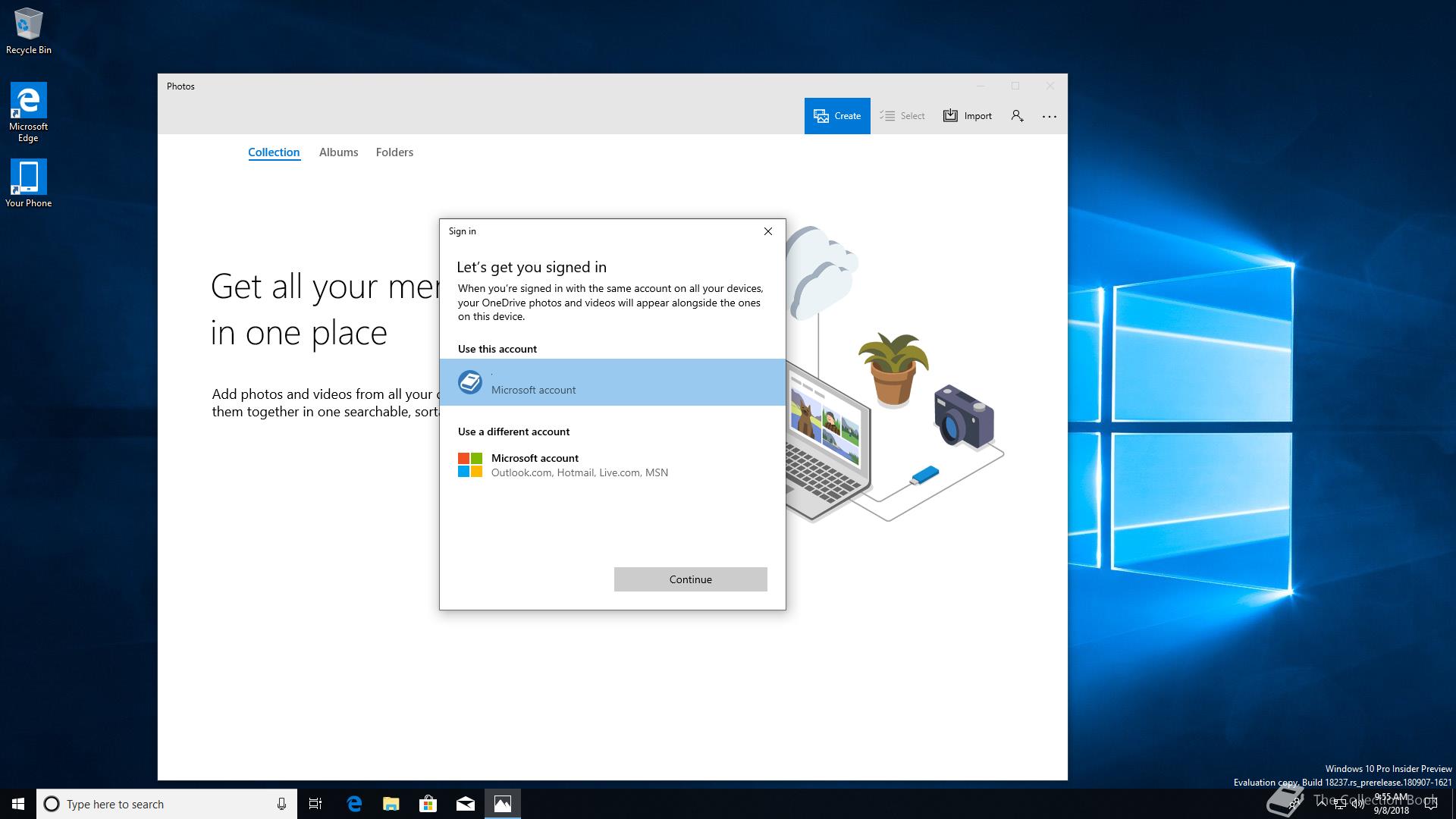The width and height of the screenshot is (1456, 819).
Task: Click the Select toolbar option
Action: (x=902, y=116)
